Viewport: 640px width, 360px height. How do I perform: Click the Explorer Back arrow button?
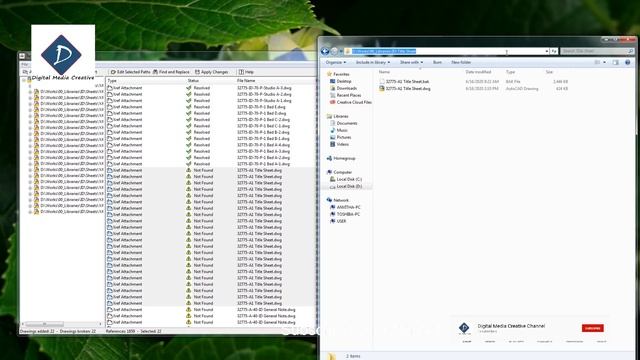click(325, 51)
